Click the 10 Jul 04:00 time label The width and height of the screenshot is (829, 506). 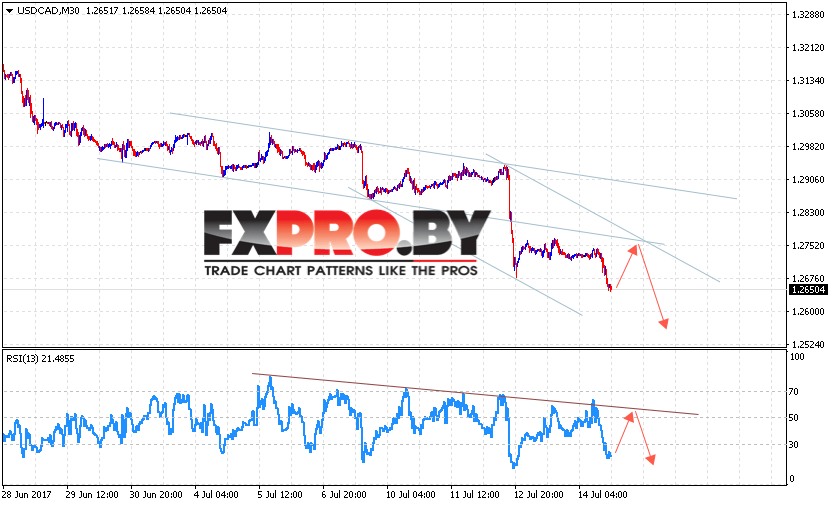click(411, 495)
